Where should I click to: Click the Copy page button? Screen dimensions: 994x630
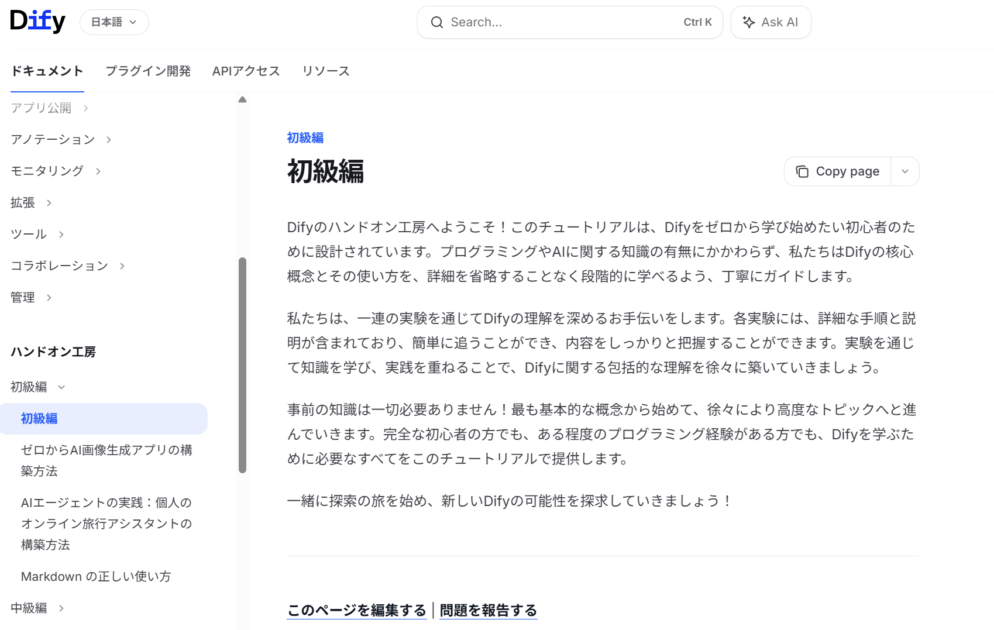click(x=837, y=172)
